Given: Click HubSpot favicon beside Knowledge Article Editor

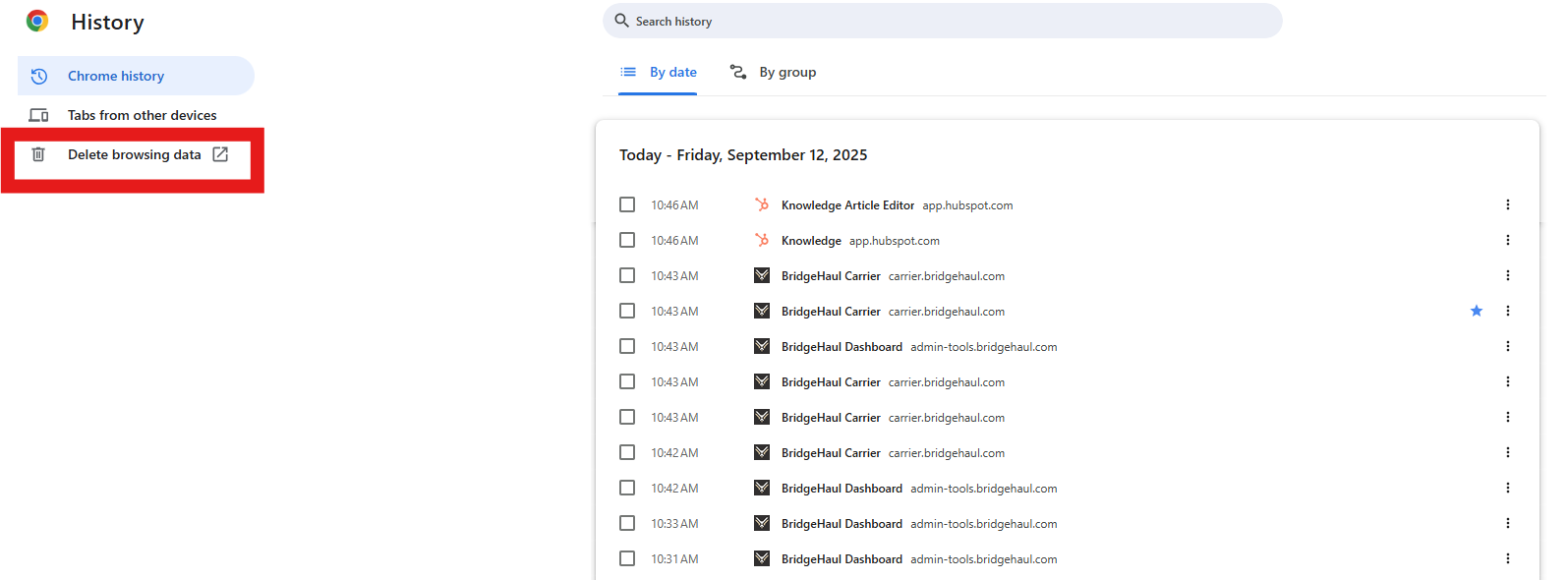Looking at the screenshot, I should point(762,204).
